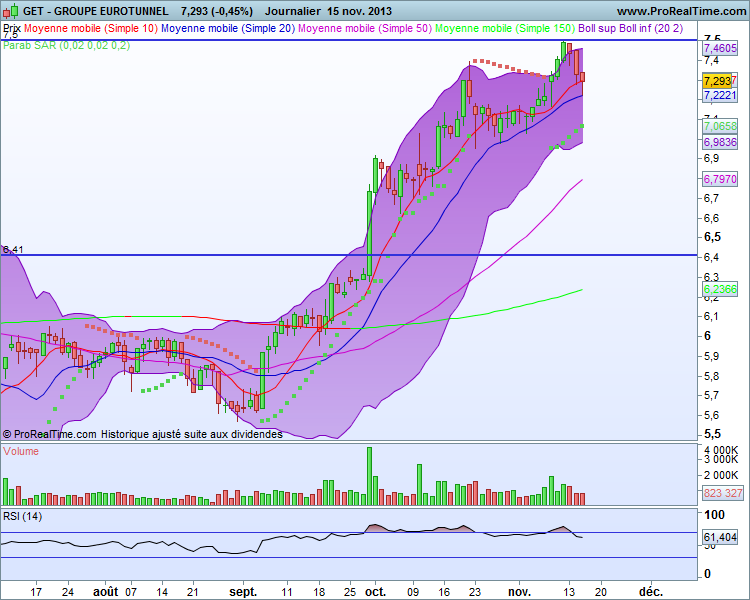Image resolution: width=750 pixels, height=600 pixels.
Task: Open the www.ProRealTime.com link
Action: tap(682, 11)
